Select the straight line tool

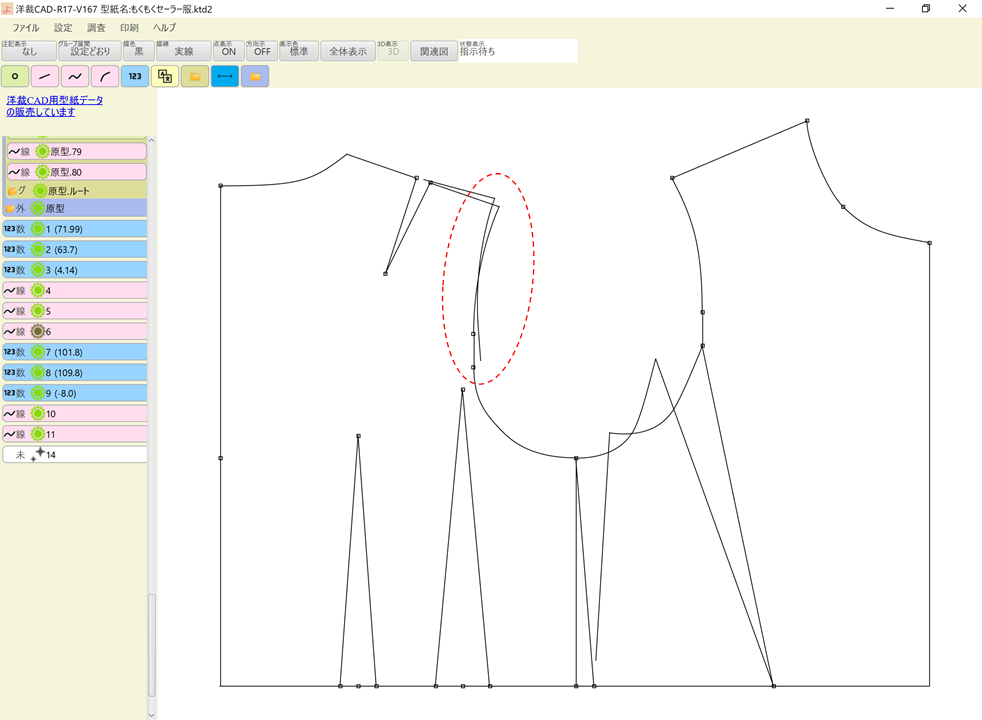tap(44, 75)
